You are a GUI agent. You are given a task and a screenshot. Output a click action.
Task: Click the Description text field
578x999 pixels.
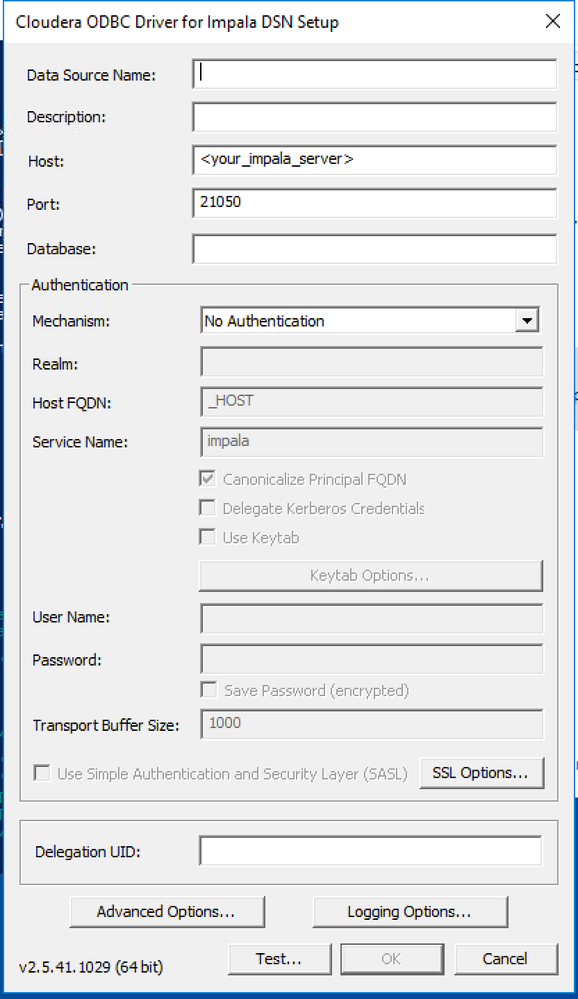[x=375, y=117]
